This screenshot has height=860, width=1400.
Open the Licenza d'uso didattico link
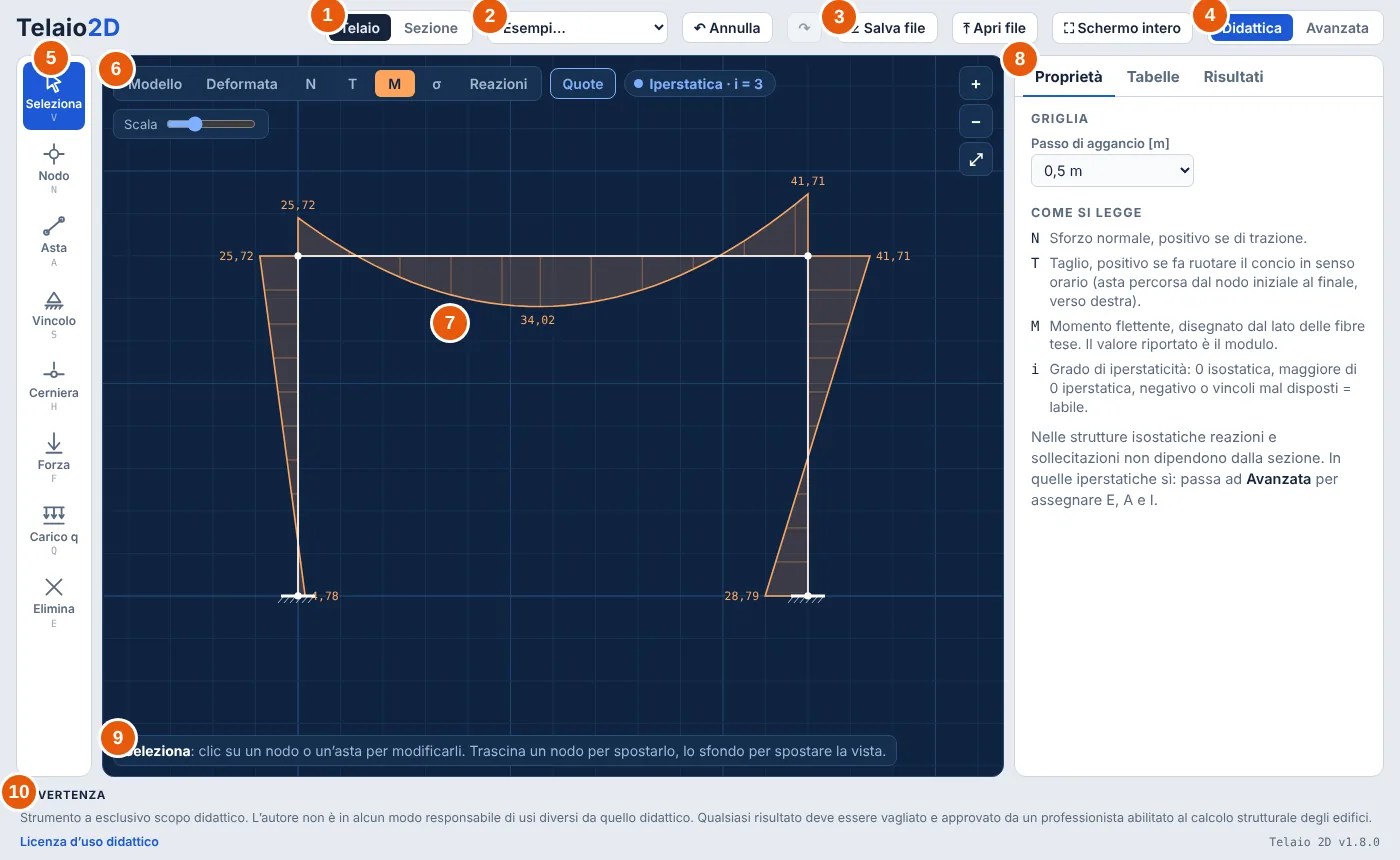pyautogui.click(x=89, y=842)
